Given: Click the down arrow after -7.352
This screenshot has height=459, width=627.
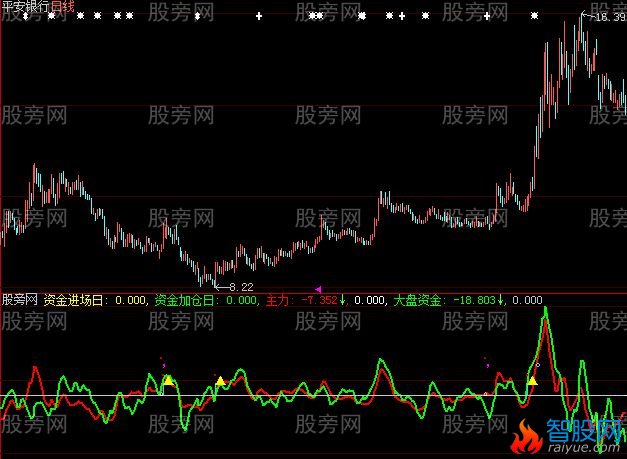Looking at the screenshot, I should click(x=342, y=300).
